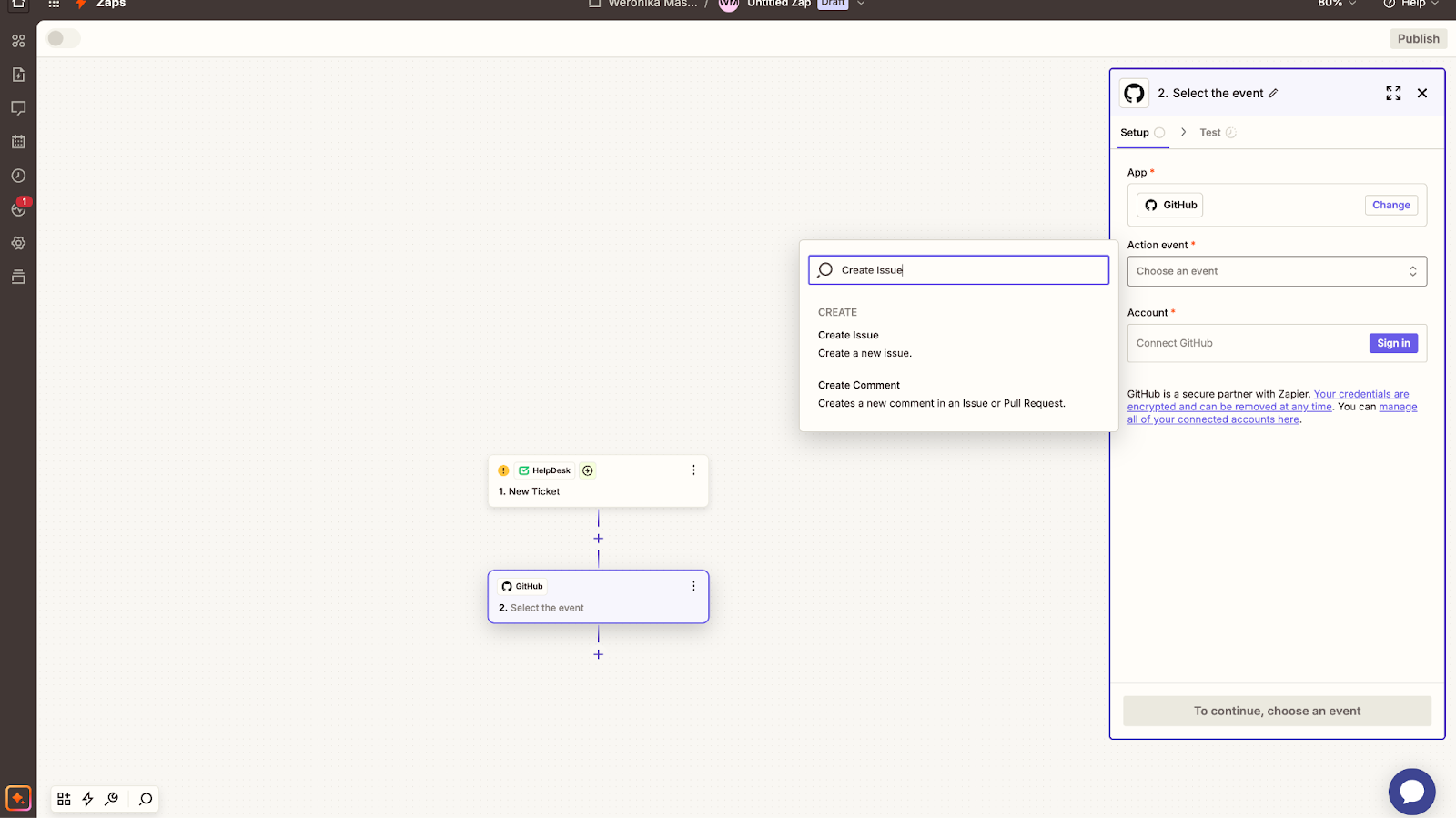1456x818 pixels.
Task: Click the Zapier lightning bolt logo
Action: click(81, 4)
